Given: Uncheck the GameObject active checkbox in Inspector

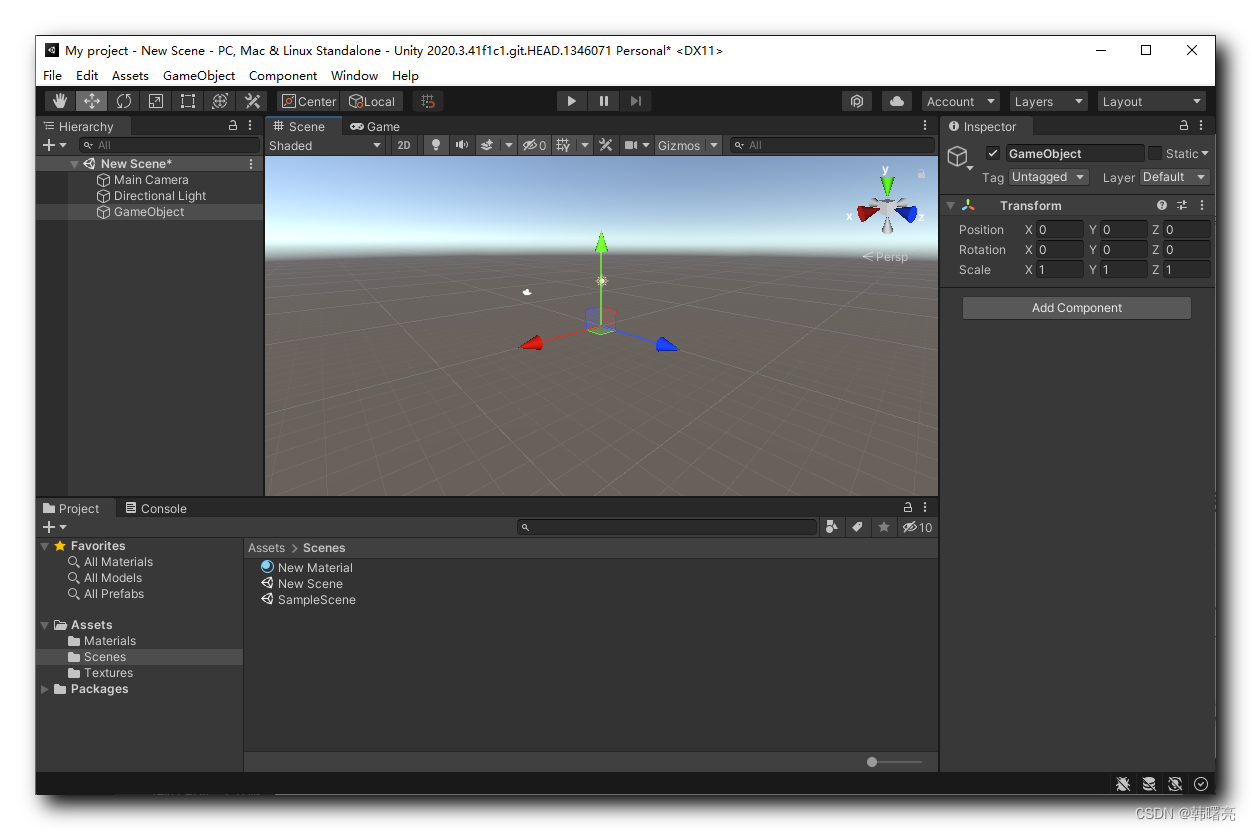Looking at the screenshot, I should click(993, 153).
